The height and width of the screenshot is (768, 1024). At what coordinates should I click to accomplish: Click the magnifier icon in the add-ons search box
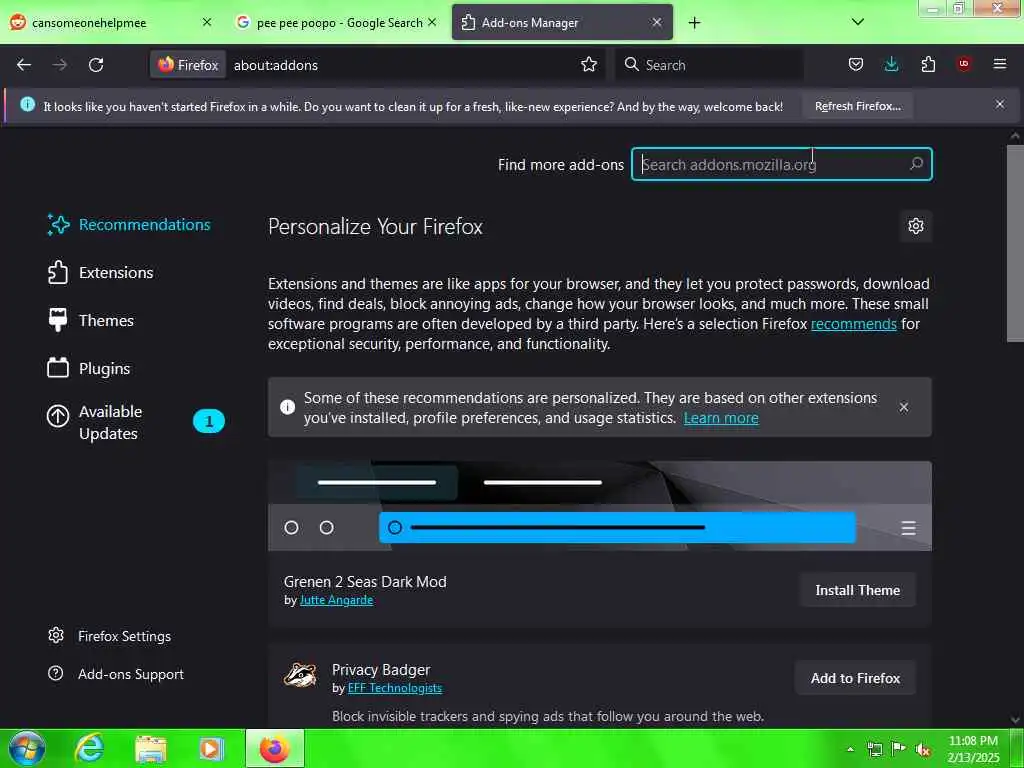pos(916,164)
